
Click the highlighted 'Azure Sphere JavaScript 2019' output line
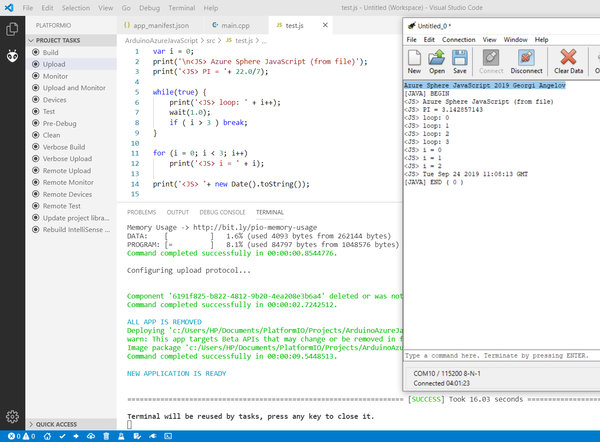(x=485, y=85)
